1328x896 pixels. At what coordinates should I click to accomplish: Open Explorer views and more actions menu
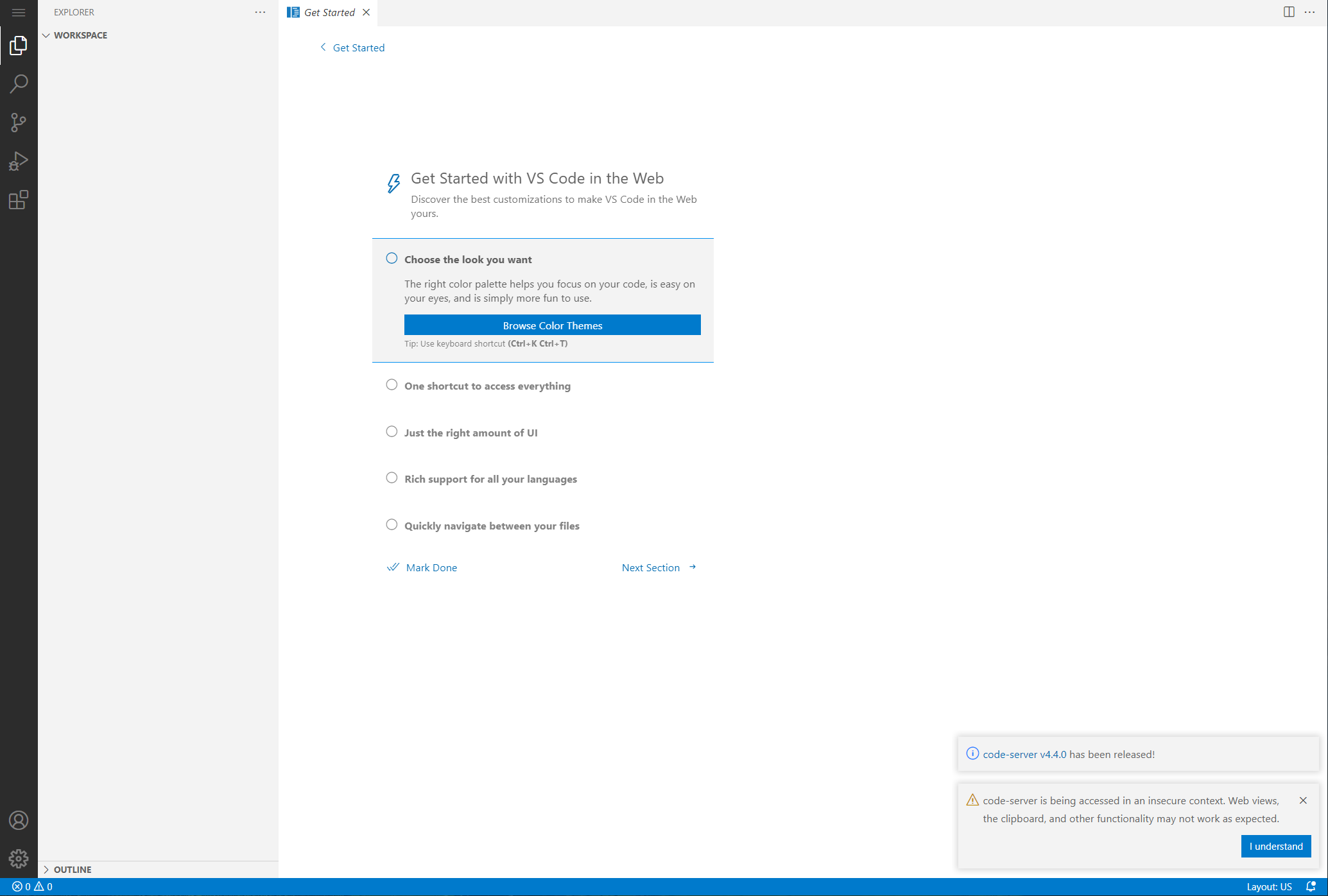[x=260, y=12]
